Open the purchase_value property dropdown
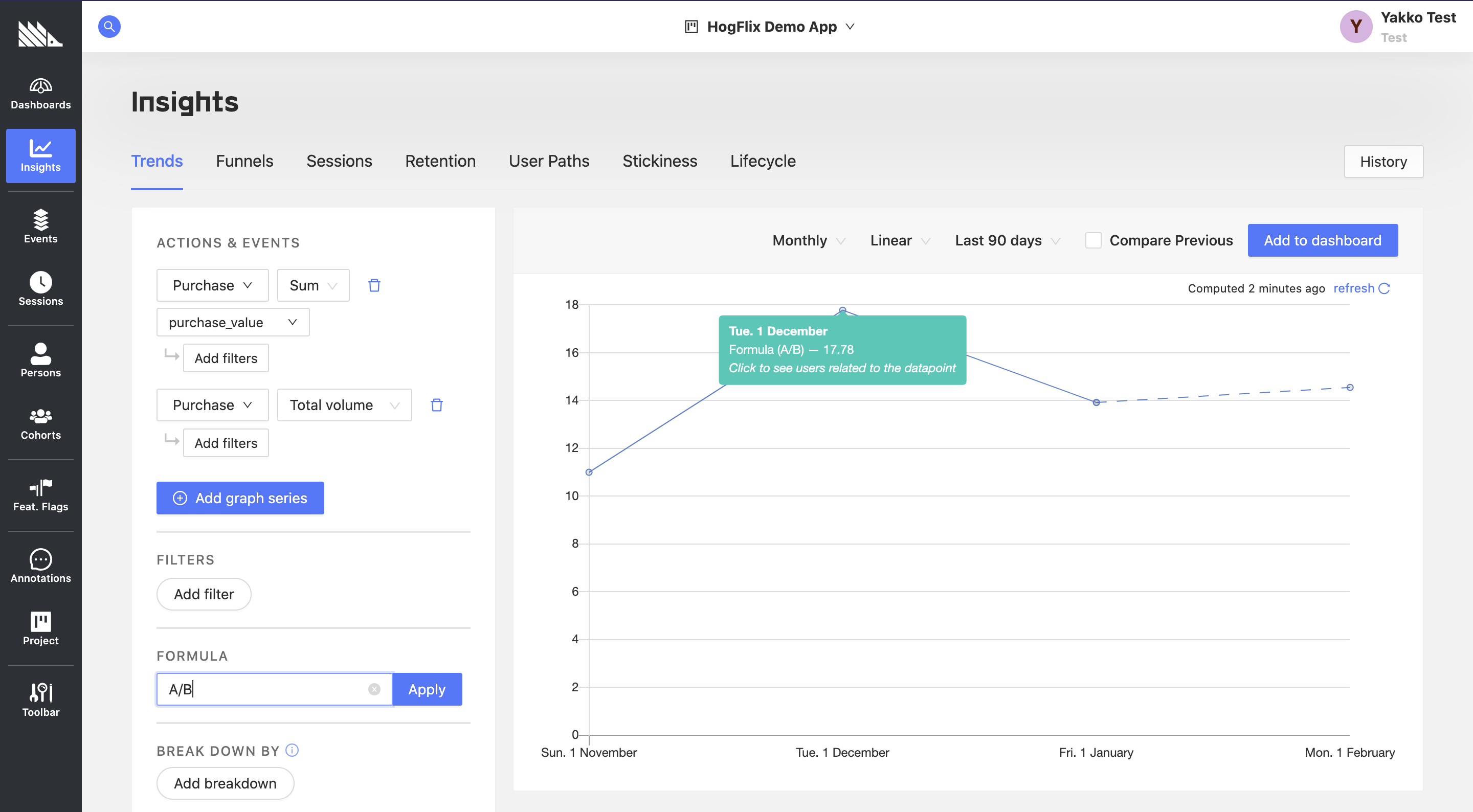The width and height of the screenshot is (1473, 812). [x=233, y=323]
